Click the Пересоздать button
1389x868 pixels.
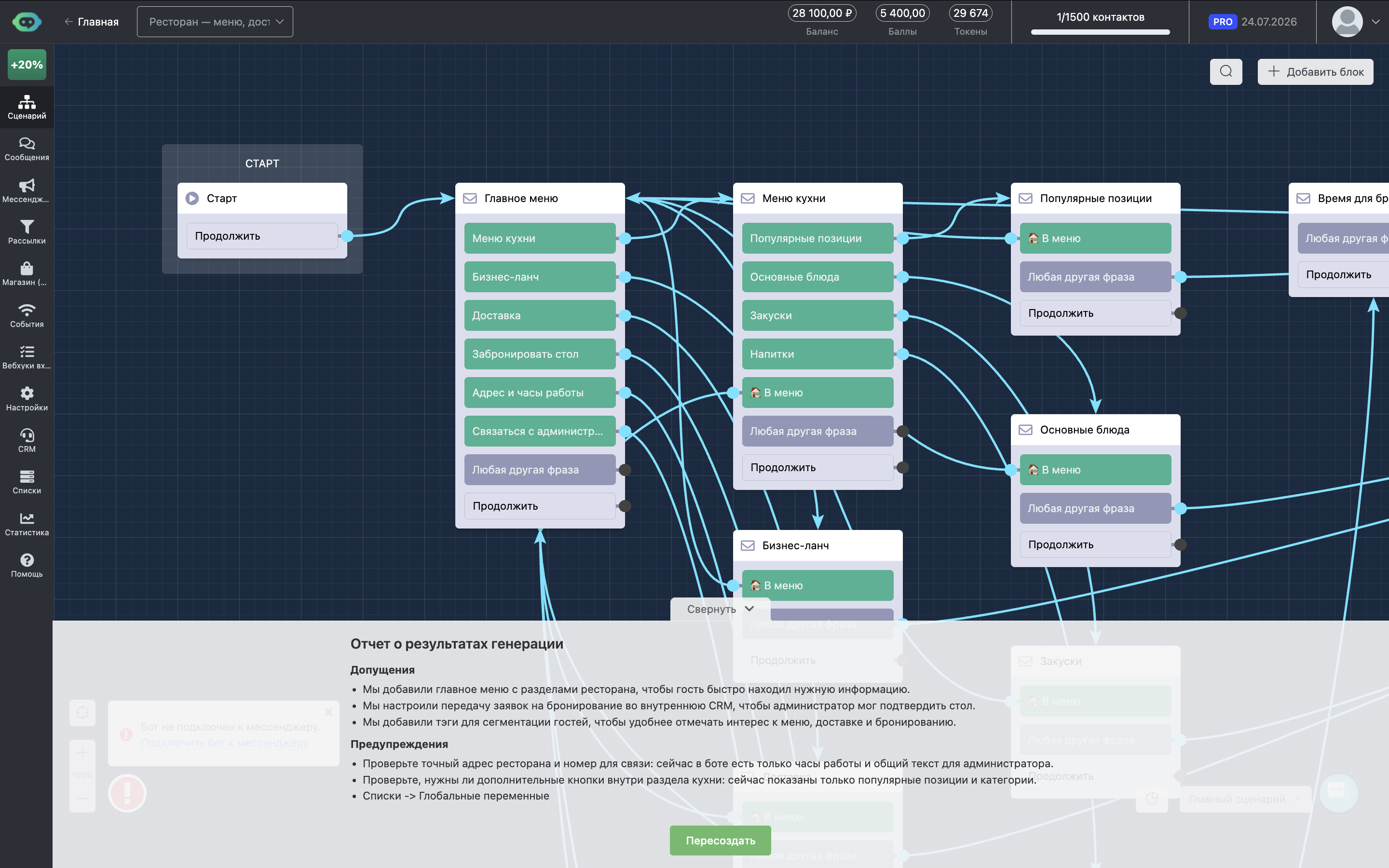point(721,841)
